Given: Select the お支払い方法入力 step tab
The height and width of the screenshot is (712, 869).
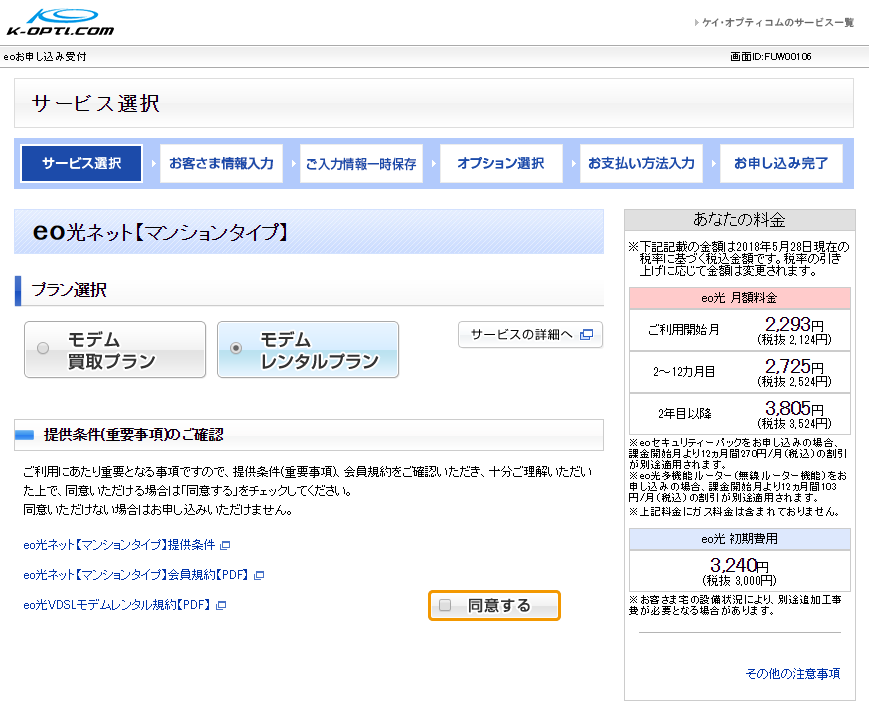Looking at the screenshot, I should point(641,163).
